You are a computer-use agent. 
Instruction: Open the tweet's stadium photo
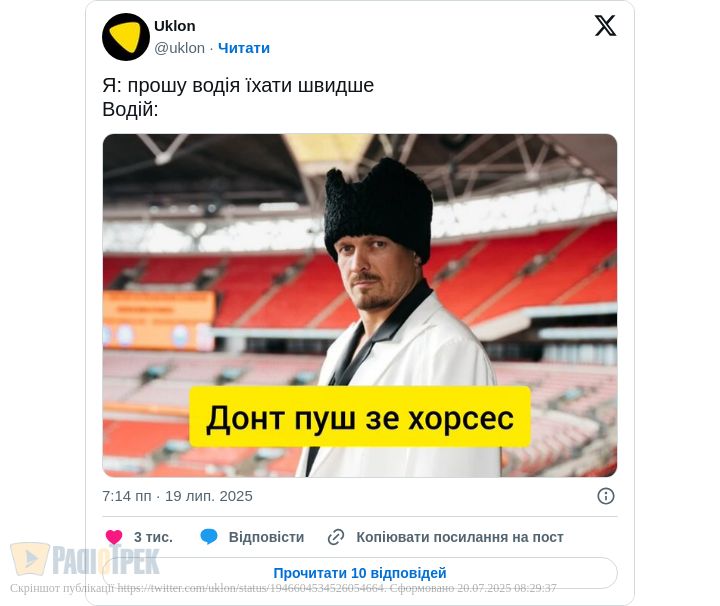(x=360, y=305)
